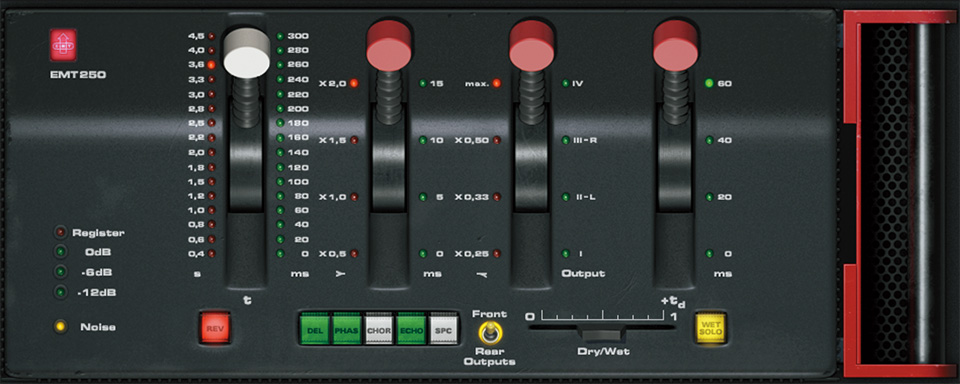Toggle the red REV button
Image resolution: width=960 pixels, height=384 pixels.
tap(215, 328)
